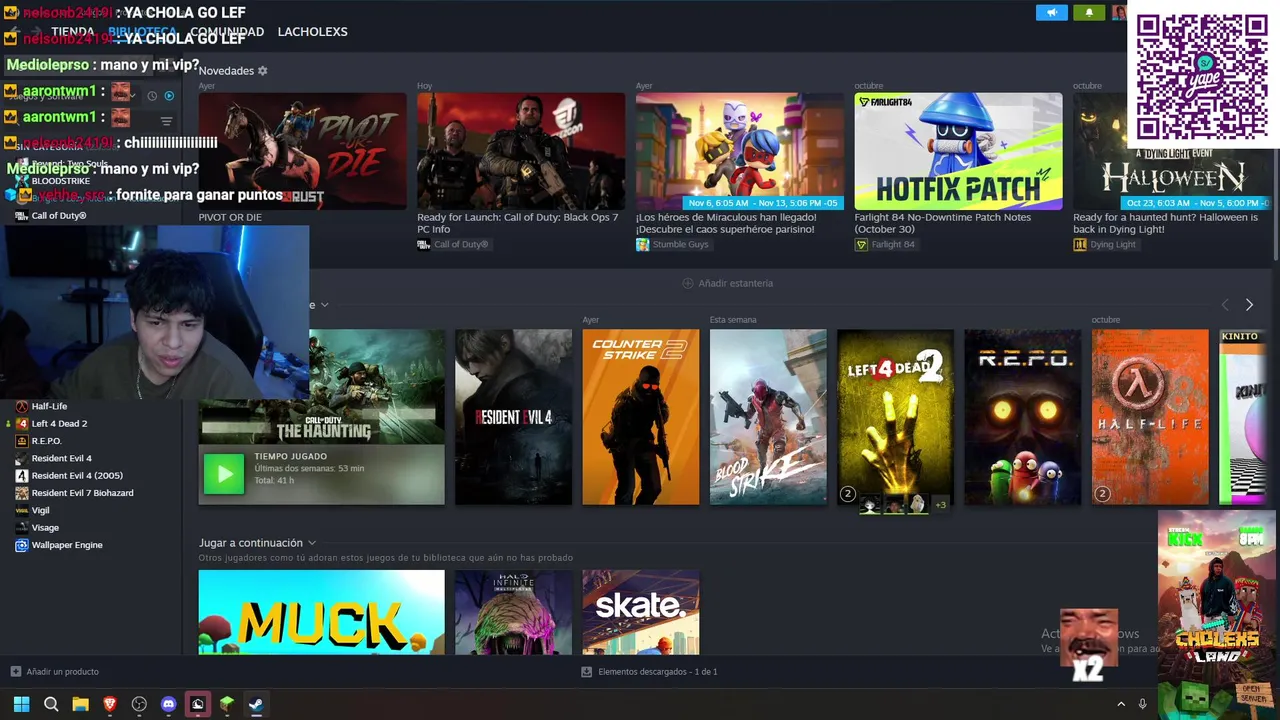The width and height of the screenshot is (1280, 720).
Task: Open the Dying Light Halloween news thumbnail
Action: point(1172,151)
